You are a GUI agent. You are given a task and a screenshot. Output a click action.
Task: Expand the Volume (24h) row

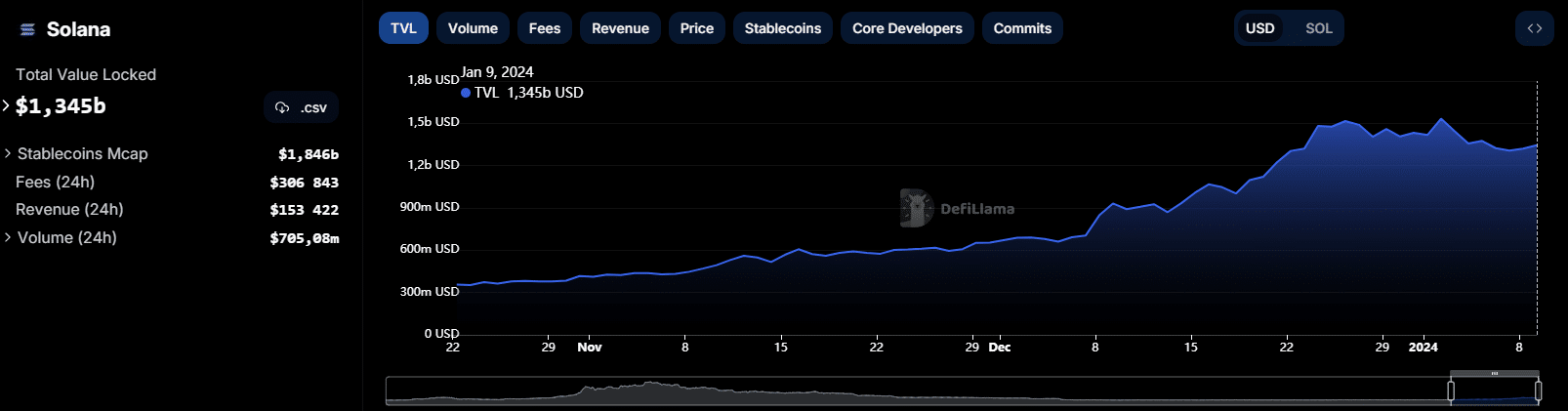8,237
